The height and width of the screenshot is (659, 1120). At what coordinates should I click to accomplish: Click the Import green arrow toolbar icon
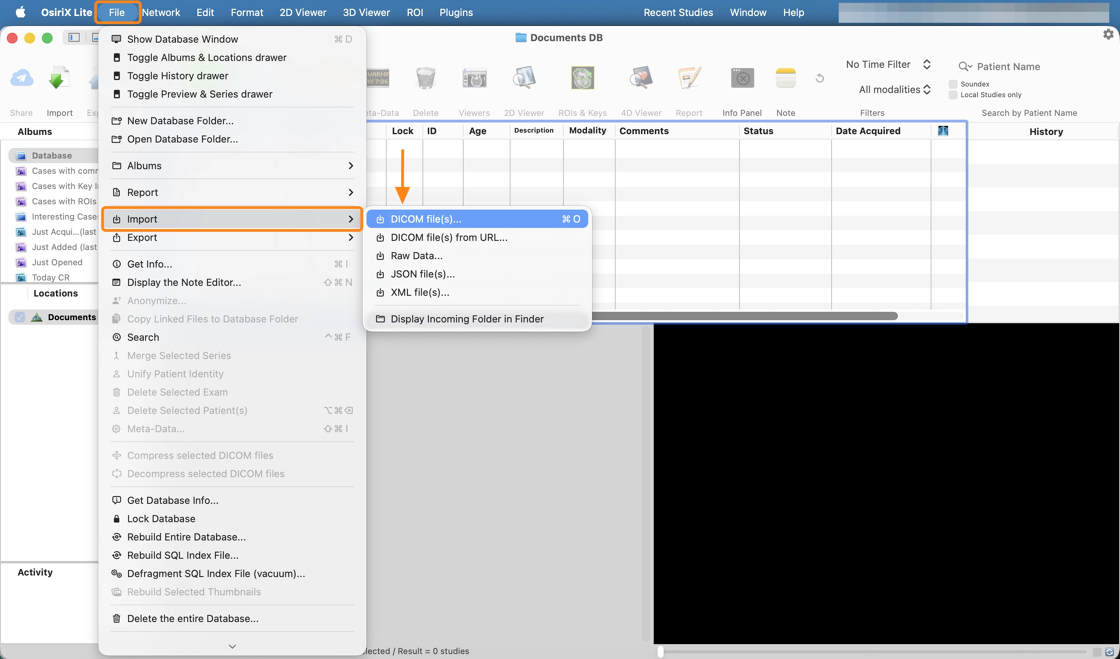pyautogui.click(x=59, y=79)
